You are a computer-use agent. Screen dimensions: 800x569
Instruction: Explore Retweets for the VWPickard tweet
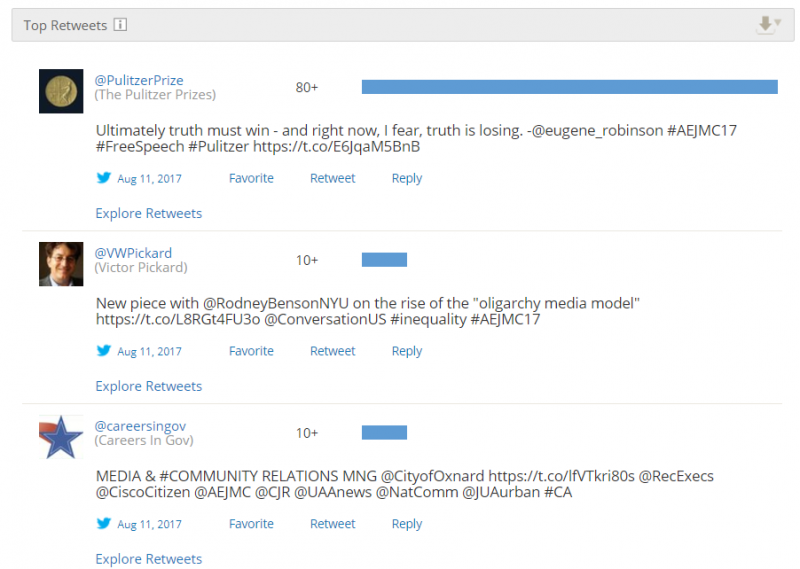148,386
